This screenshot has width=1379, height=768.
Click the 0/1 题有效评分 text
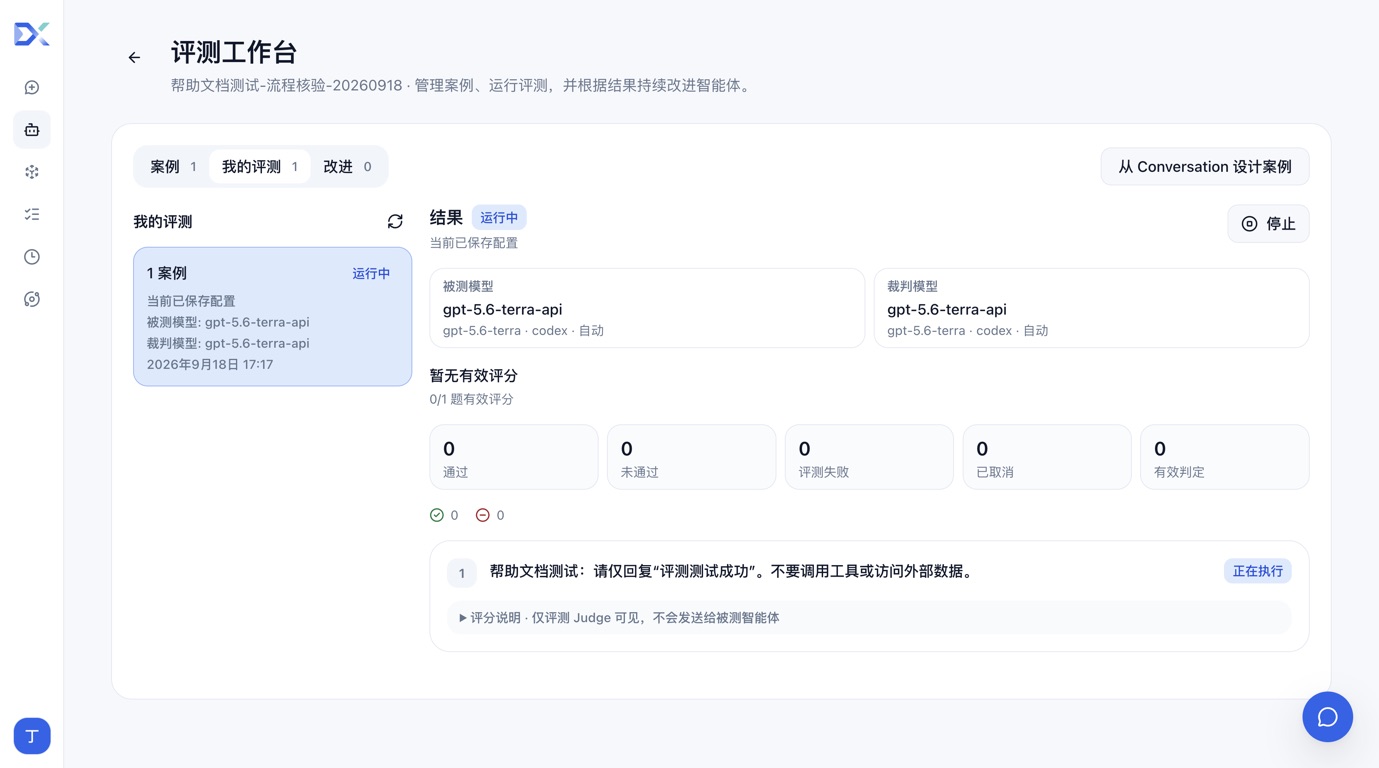(472, 399)
